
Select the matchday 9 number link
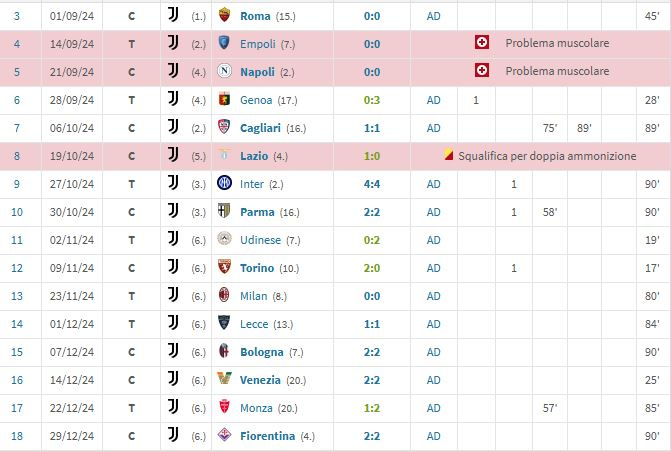pos(17,184)
